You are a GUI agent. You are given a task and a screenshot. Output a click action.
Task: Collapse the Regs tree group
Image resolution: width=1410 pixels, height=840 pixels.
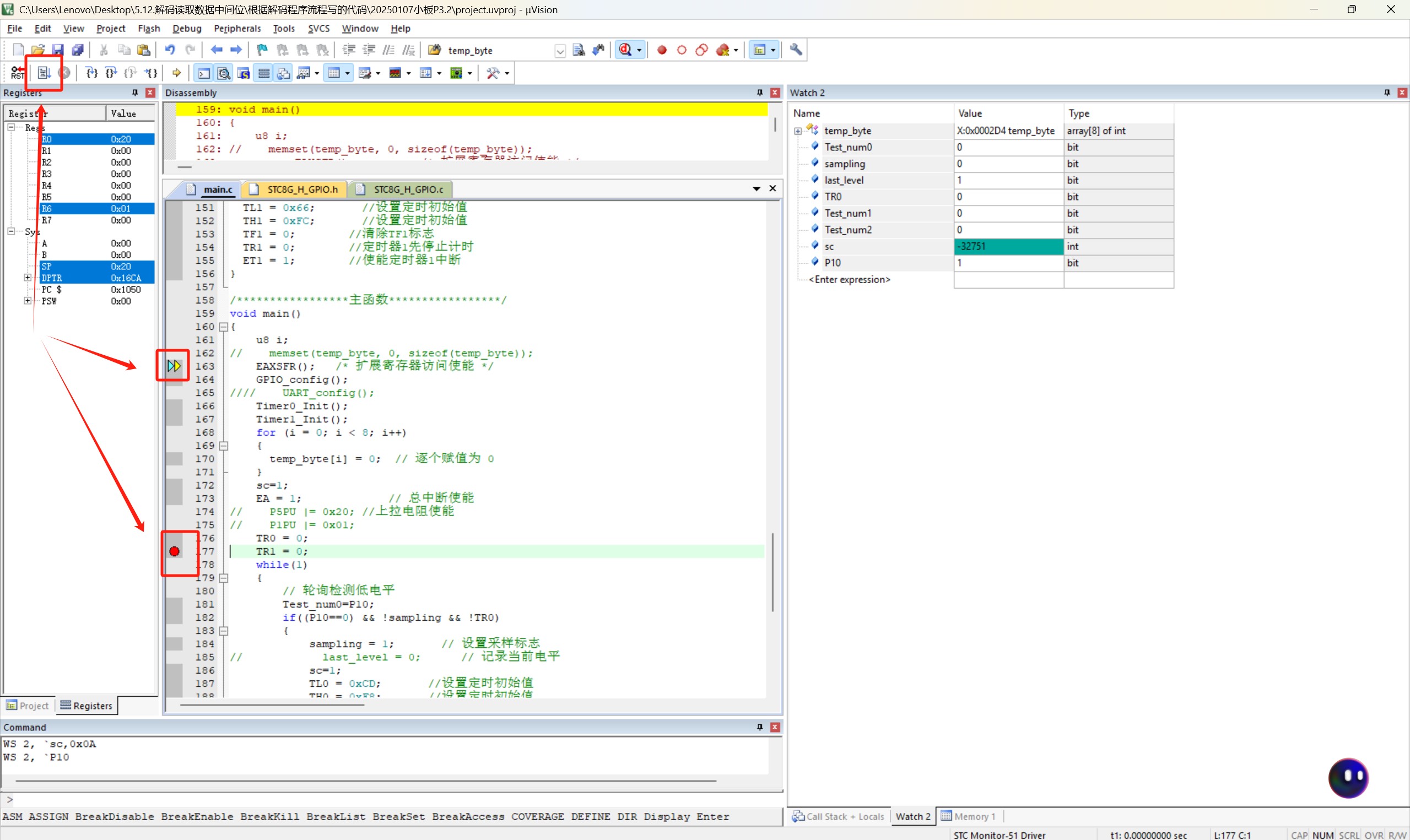(11, 127)
